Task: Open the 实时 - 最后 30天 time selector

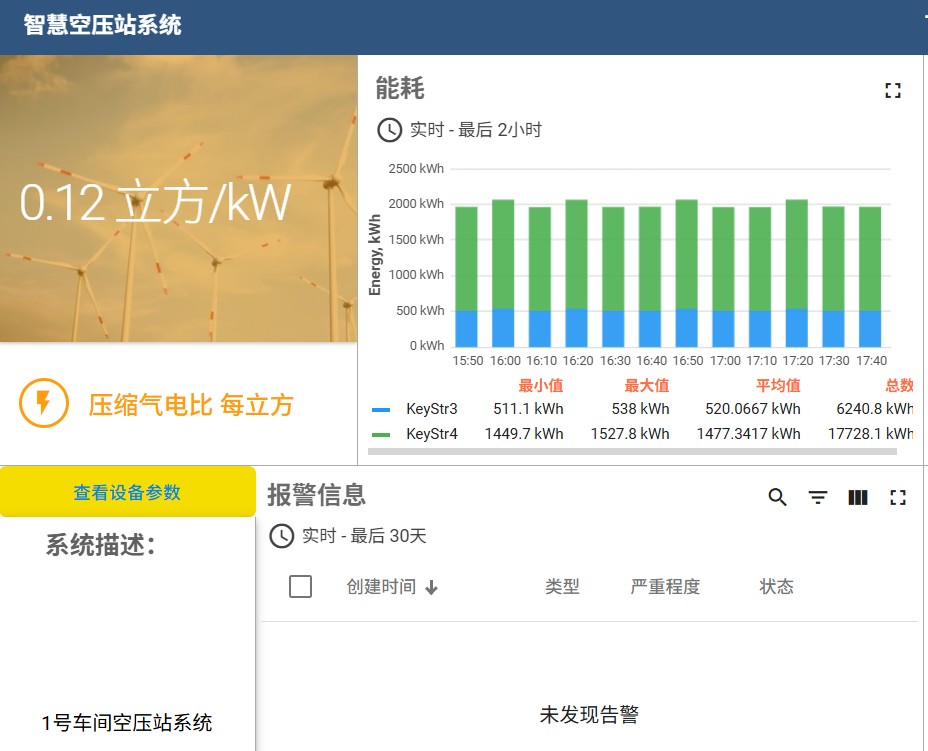Action: [364, 536]
